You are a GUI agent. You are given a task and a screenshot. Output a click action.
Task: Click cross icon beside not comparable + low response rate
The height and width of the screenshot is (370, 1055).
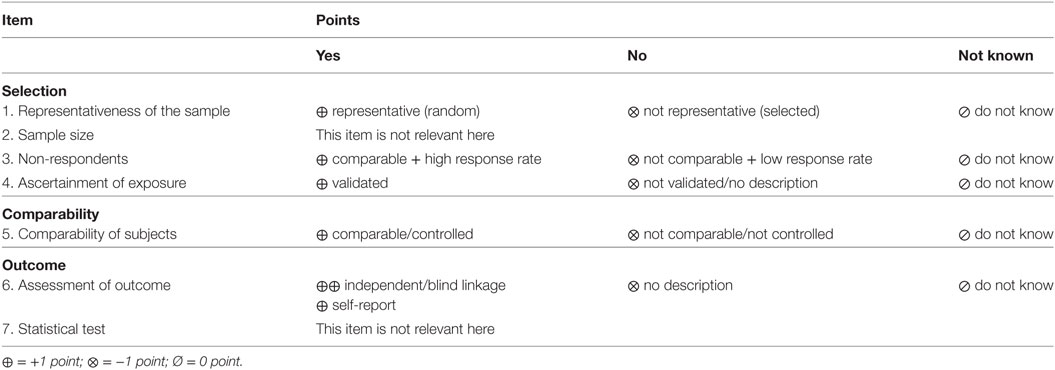[x=632, y=159]
